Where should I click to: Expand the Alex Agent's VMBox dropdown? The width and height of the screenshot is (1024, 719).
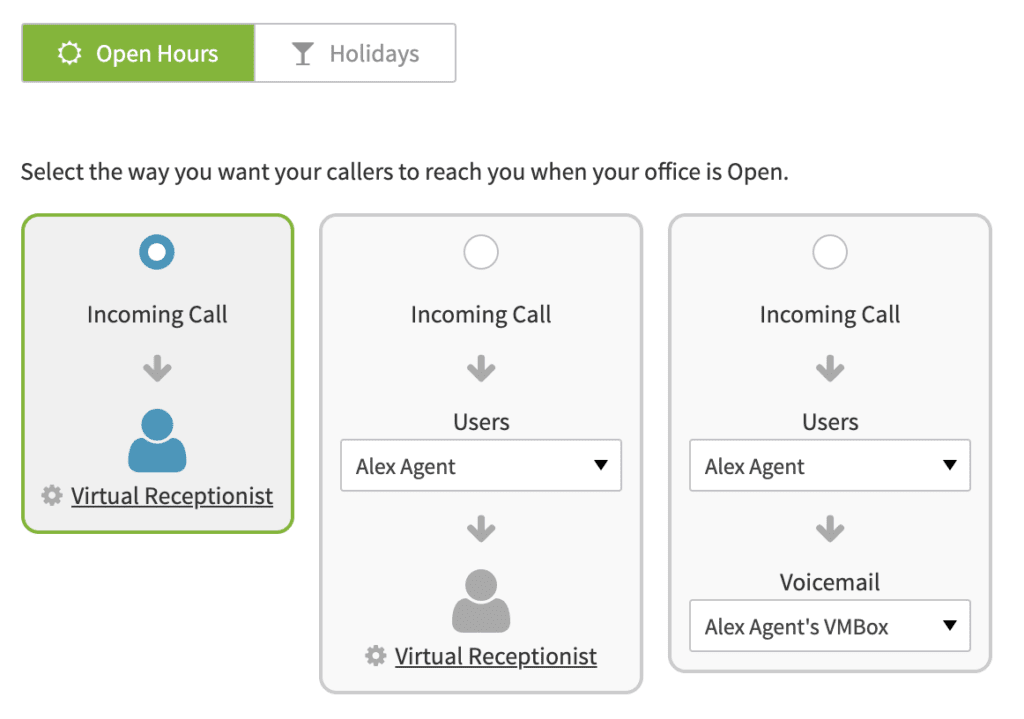click(830, 626)
